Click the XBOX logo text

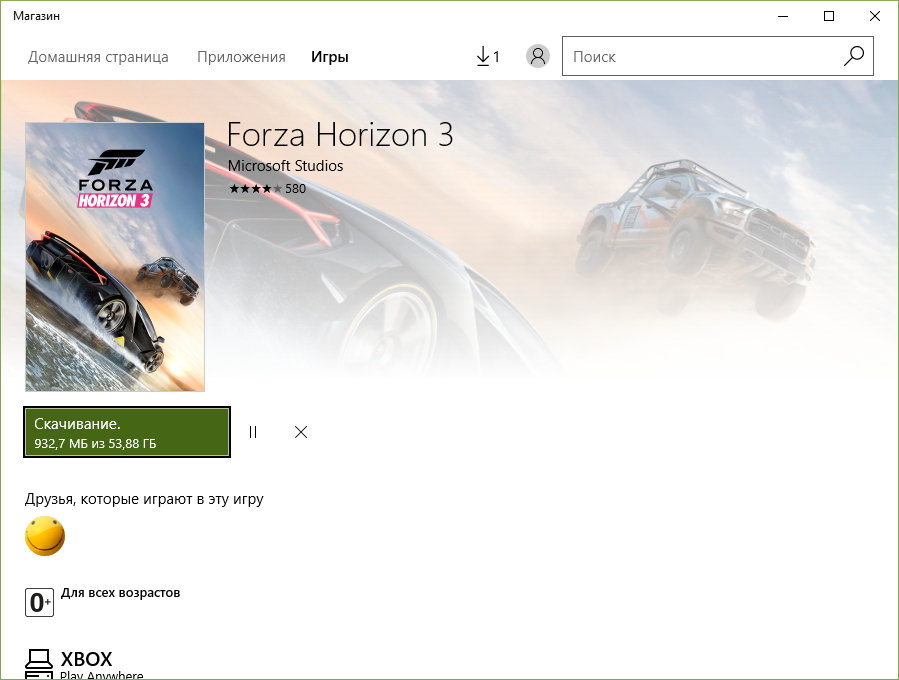click(87, 658)
